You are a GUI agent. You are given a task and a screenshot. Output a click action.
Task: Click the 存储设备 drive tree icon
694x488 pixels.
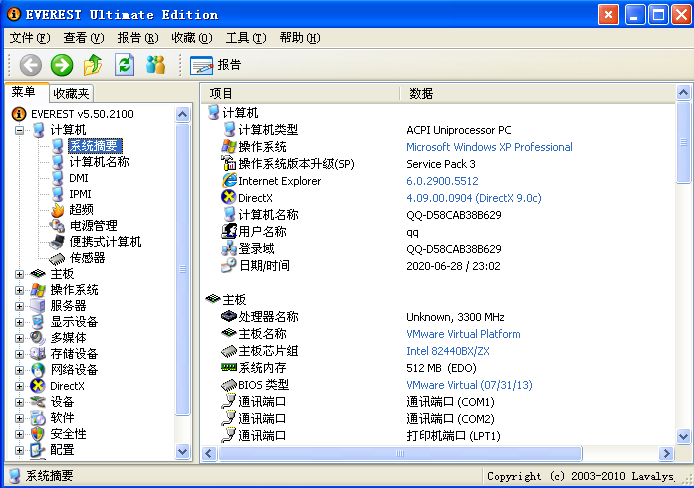pos(38,354)
